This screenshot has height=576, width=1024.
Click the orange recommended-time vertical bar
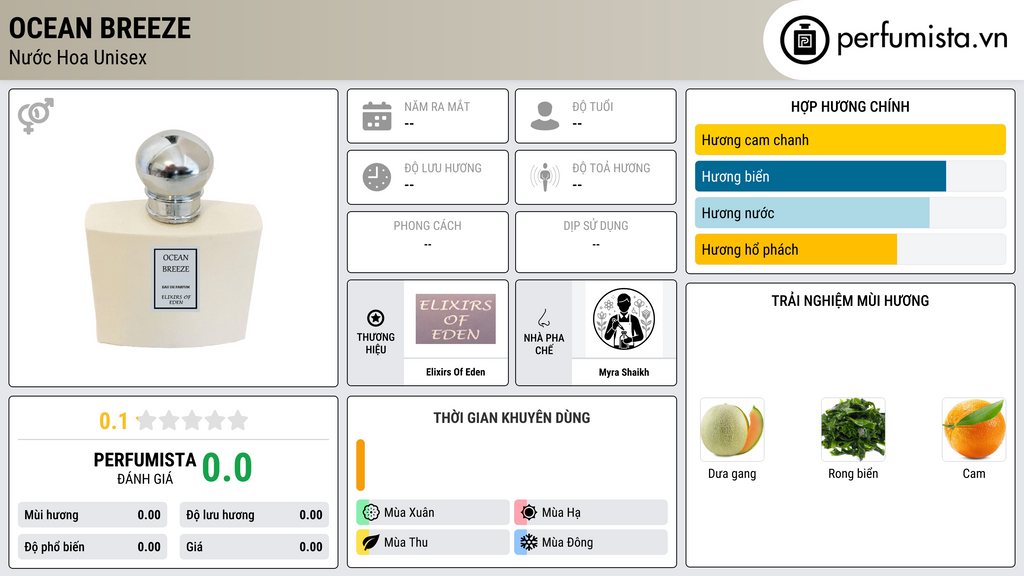pyautogui.click(x=360, y=465)
